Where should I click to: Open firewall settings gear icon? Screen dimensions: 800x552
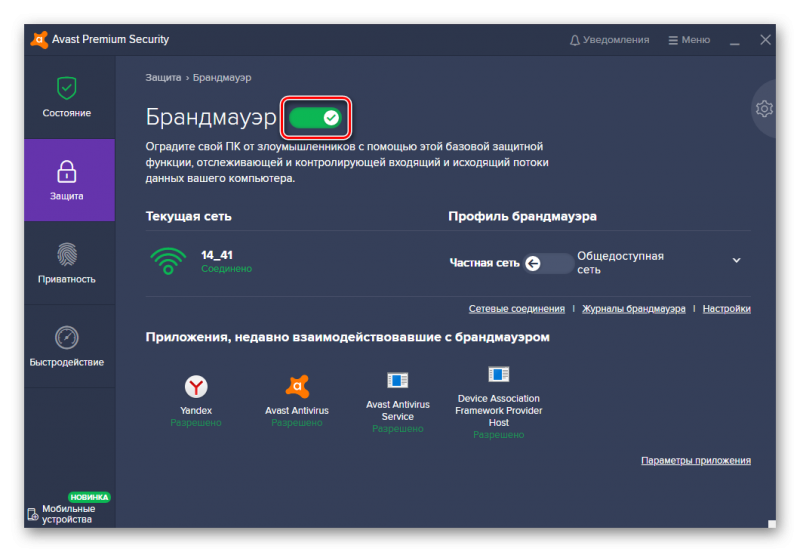point(764,109)
